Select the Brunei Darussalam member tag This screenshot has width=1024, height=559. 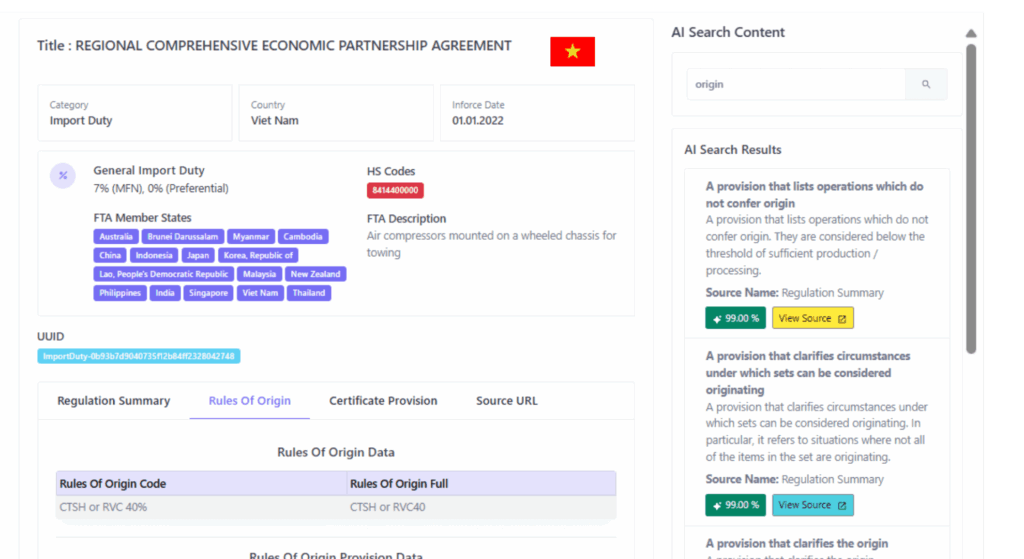point(183,237)
